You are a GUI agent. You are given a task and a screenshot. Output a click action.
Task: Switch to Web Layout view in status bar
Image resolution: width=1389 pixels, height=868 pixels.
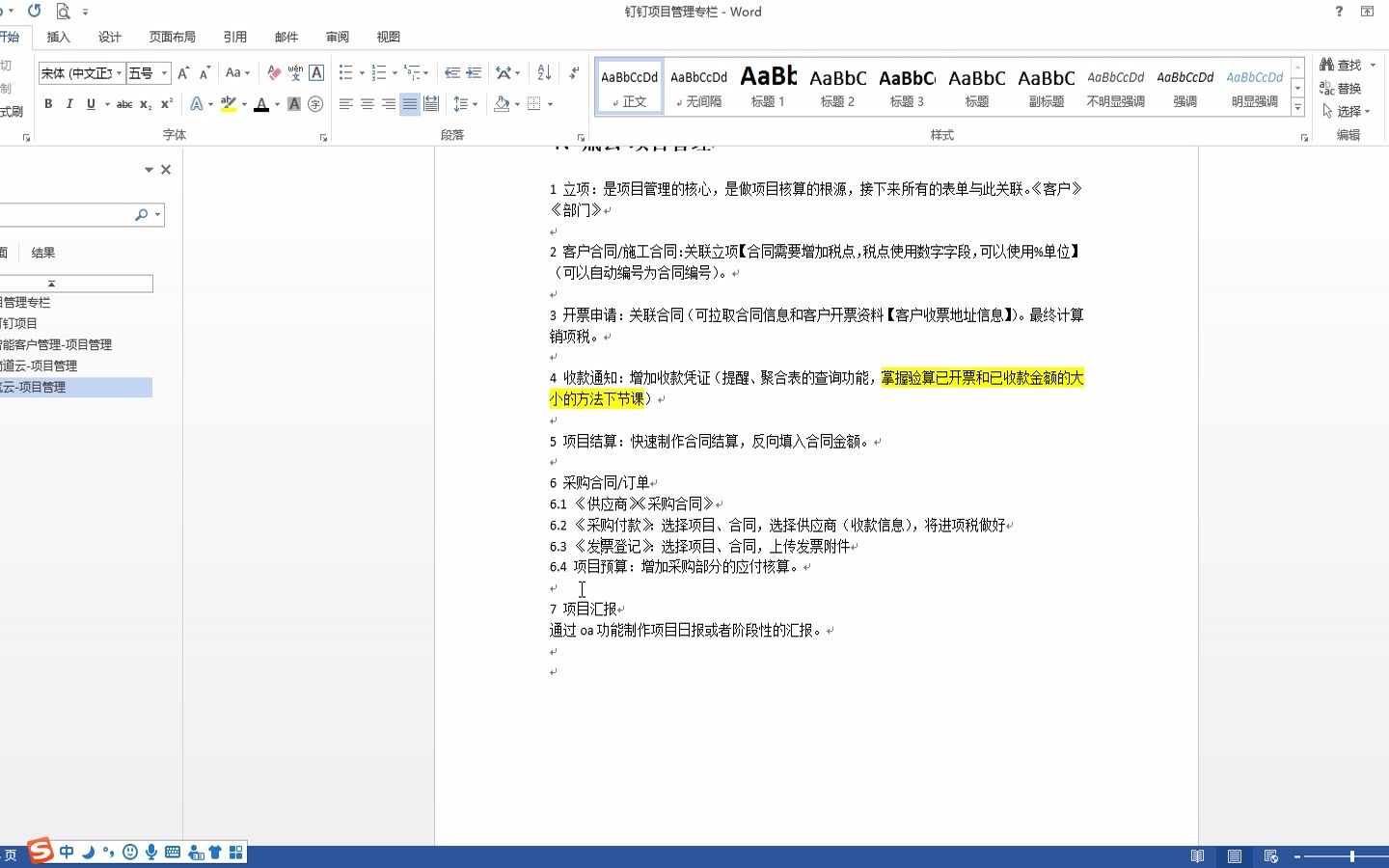(x=1270, y=856)
